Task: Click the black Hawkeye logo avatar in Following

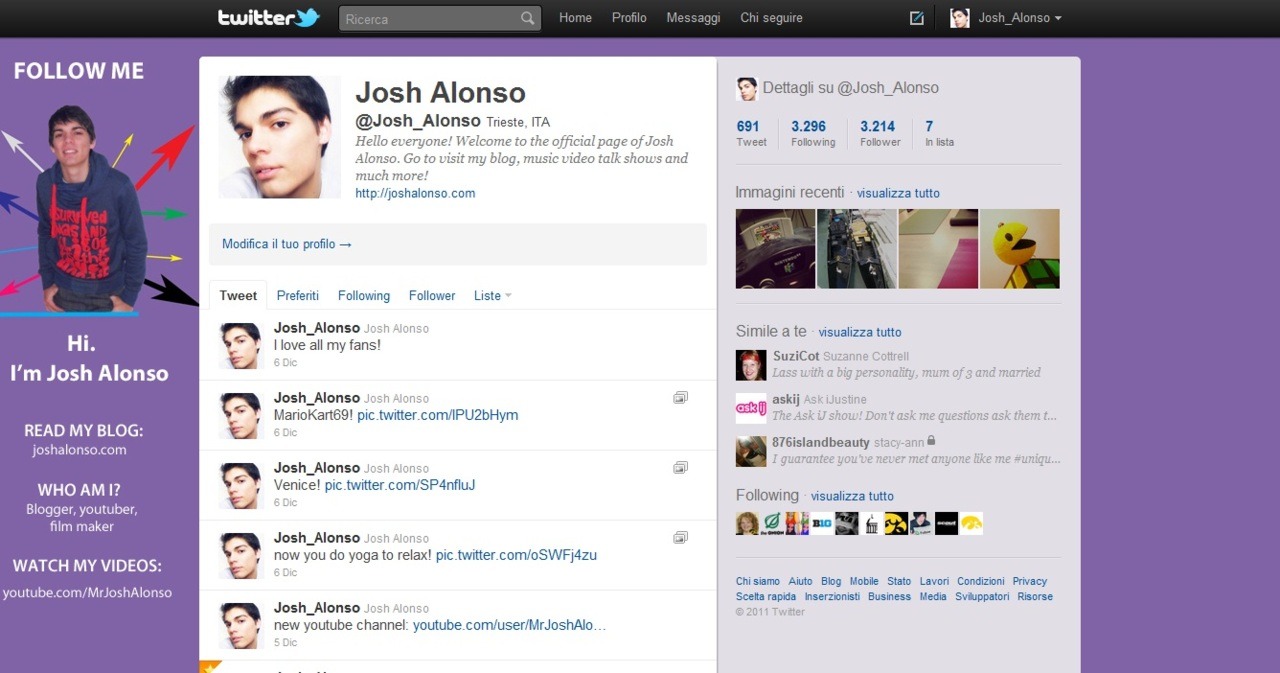Action: (x=896, y=523)
